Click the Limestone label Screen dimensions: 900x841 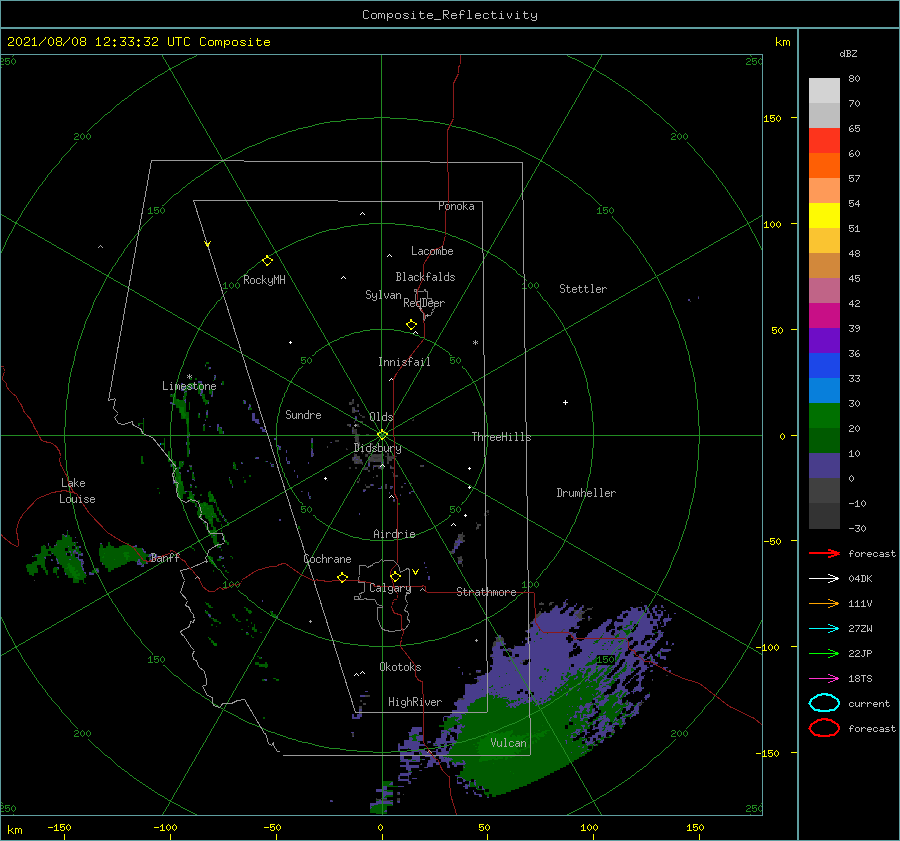(189, 386)
